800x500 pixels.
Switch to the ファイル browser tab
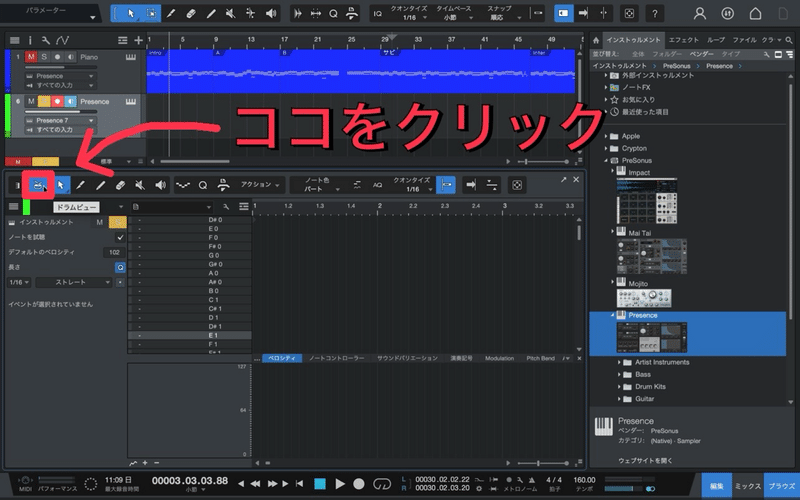[744, 40]
